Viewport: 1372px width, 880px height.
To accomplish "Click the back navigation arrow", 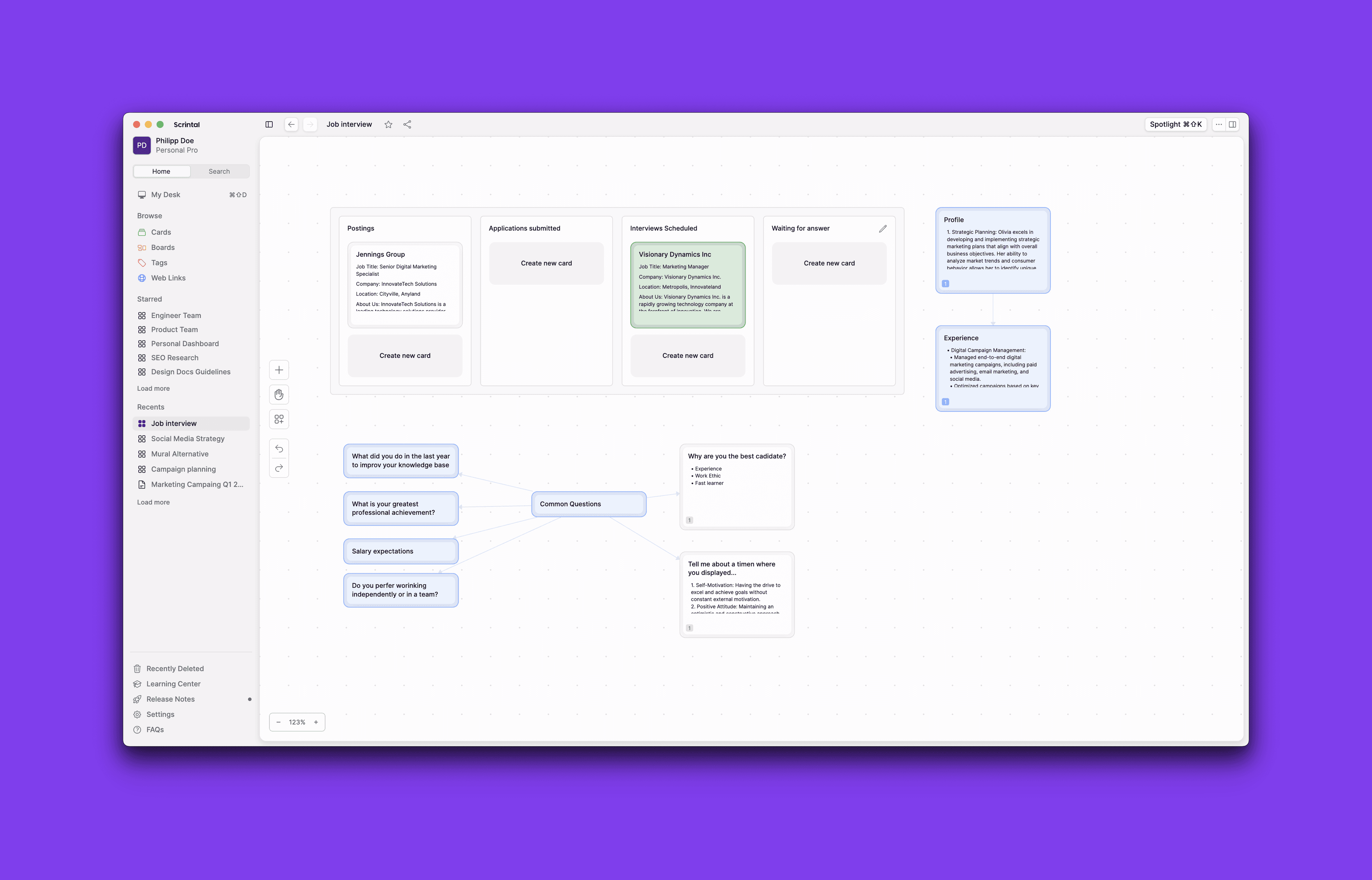I will point(291,125).
